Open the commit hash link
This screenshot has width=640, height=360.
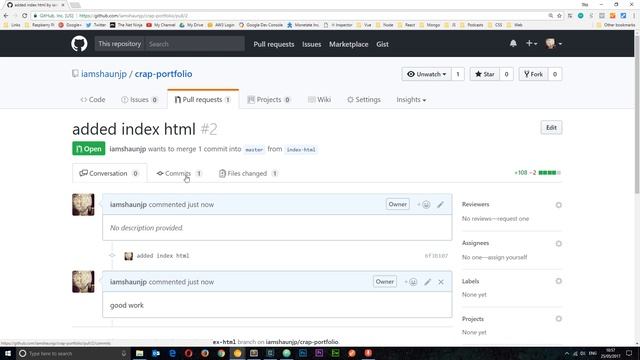coord(436,256)
